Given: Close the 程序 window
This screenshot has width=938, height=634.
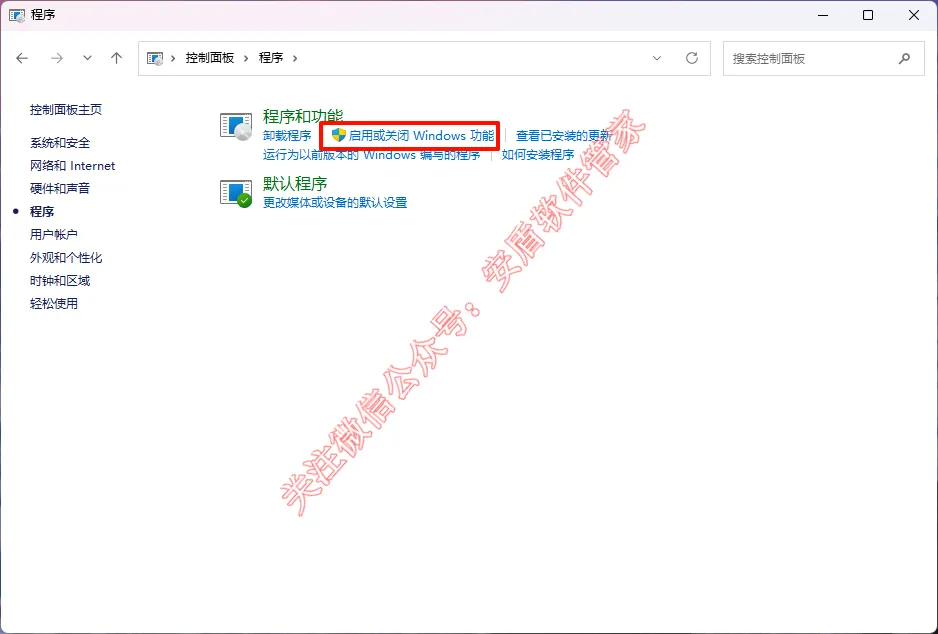Looking at the screenshot, I should [x=913, y=16].
